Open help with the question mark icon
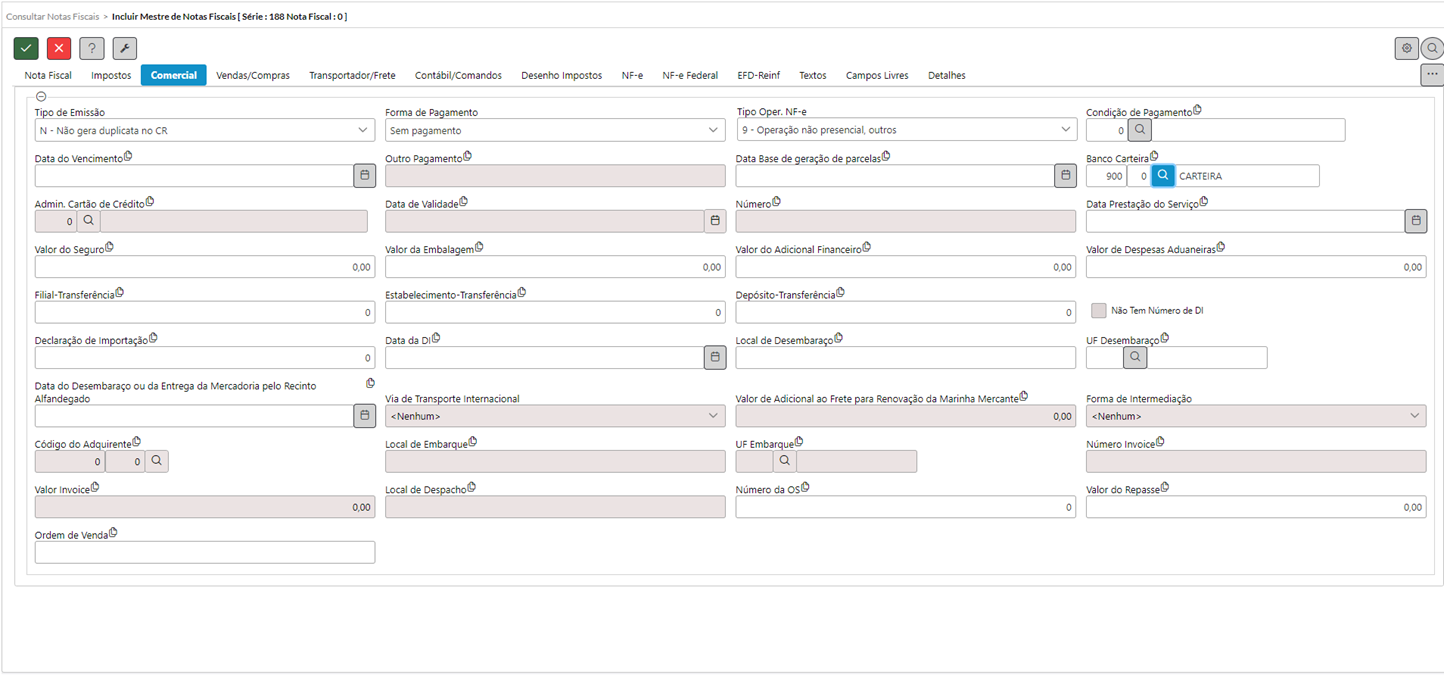Image resolution: width=1444 pixels, height=675 pixels. coord(92,48)
